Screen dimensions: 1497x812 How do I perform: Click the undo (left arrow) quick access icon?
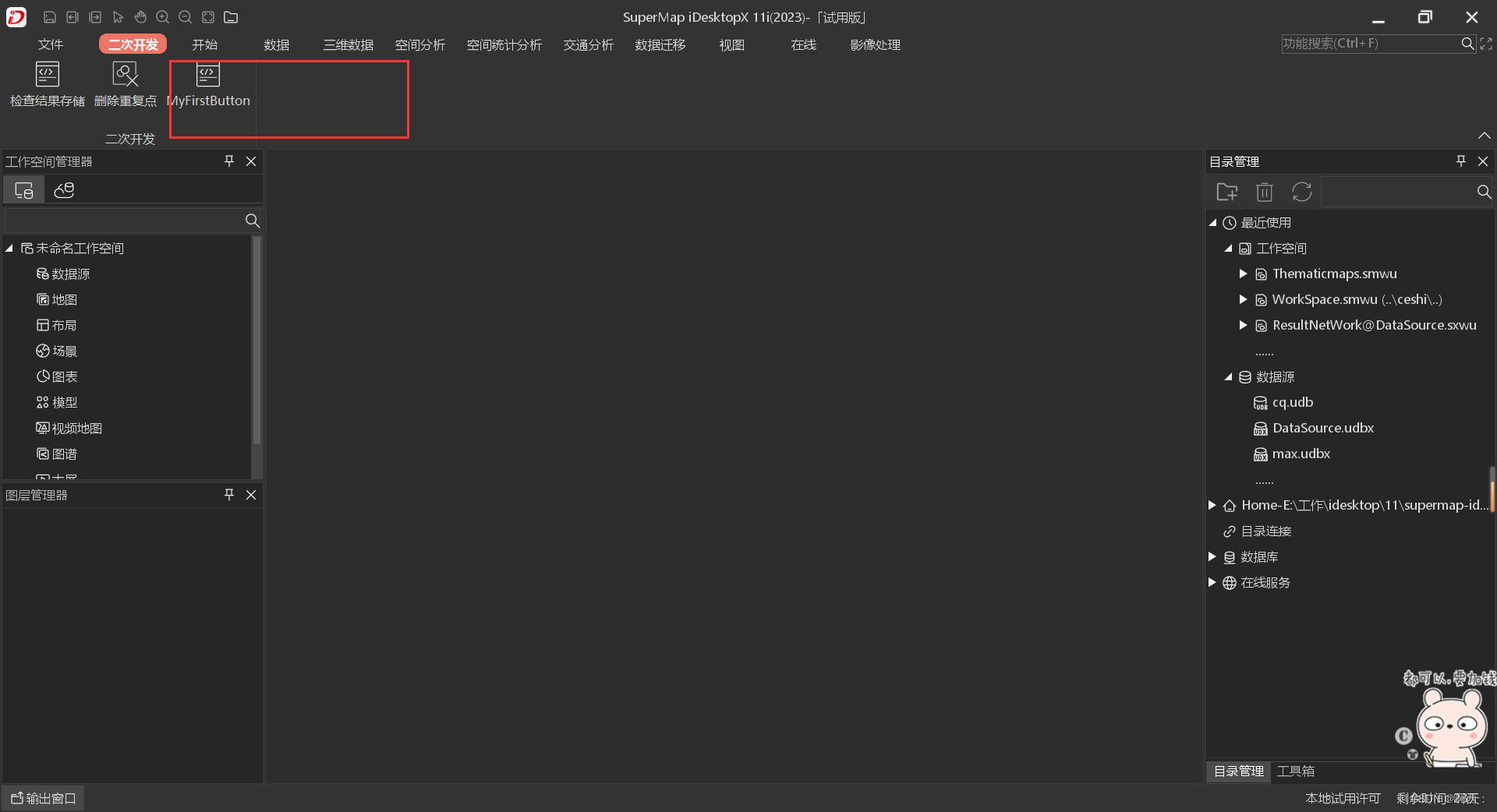[x=73, y=17]
